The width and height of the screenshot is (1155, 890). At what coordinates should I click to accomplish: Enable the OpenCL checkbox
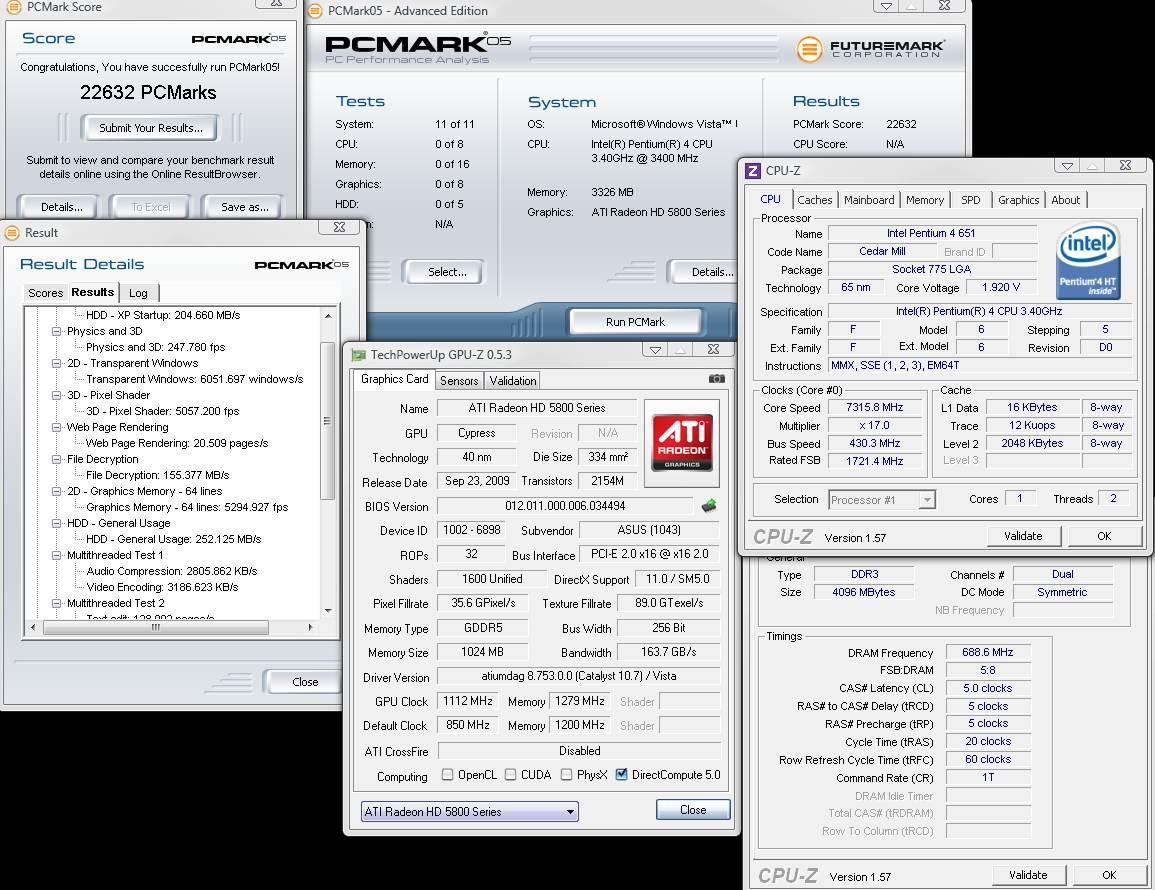coord(447,774)
